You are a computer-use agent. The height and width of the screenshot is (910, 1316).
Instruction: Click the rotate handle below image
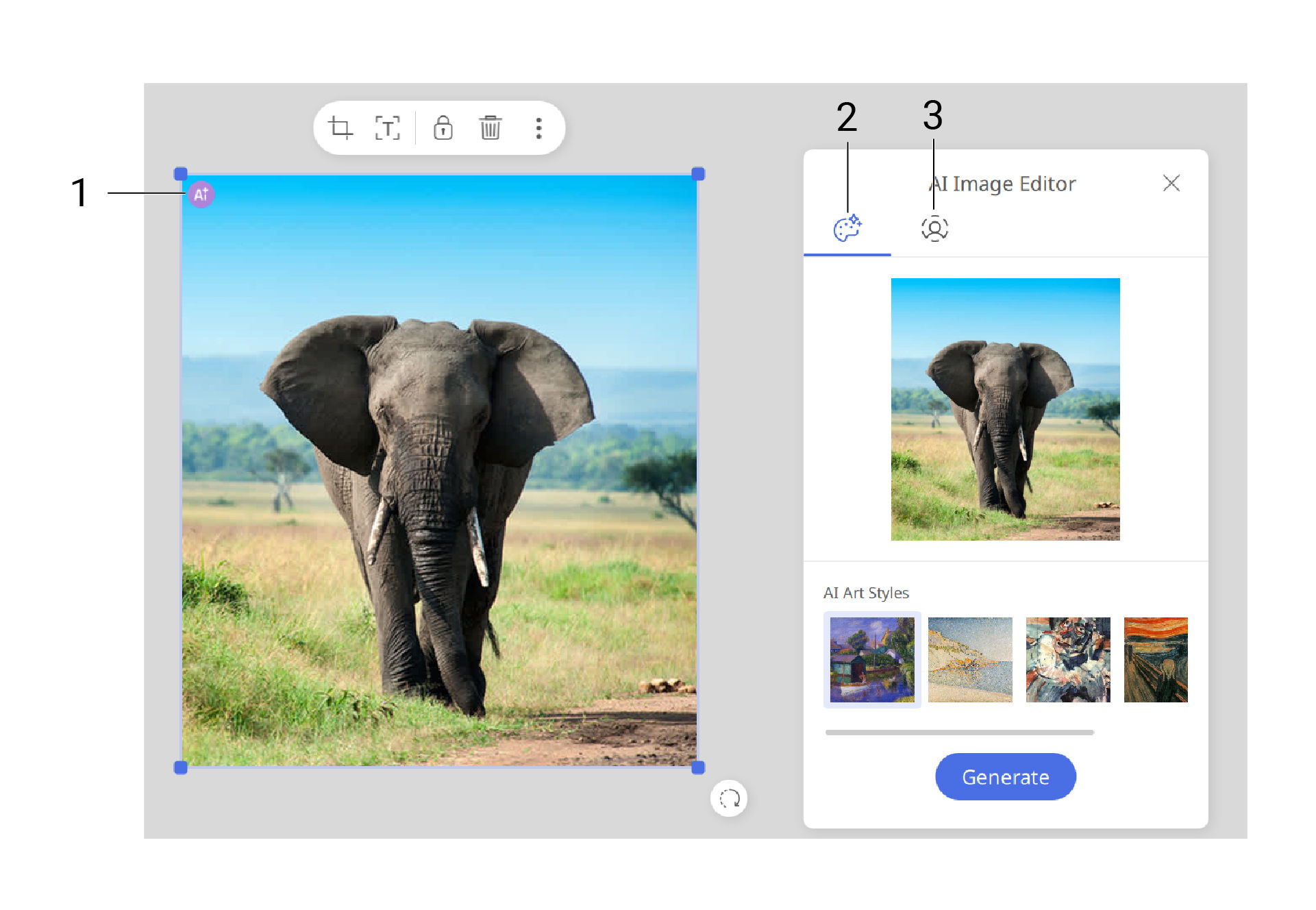729,798
